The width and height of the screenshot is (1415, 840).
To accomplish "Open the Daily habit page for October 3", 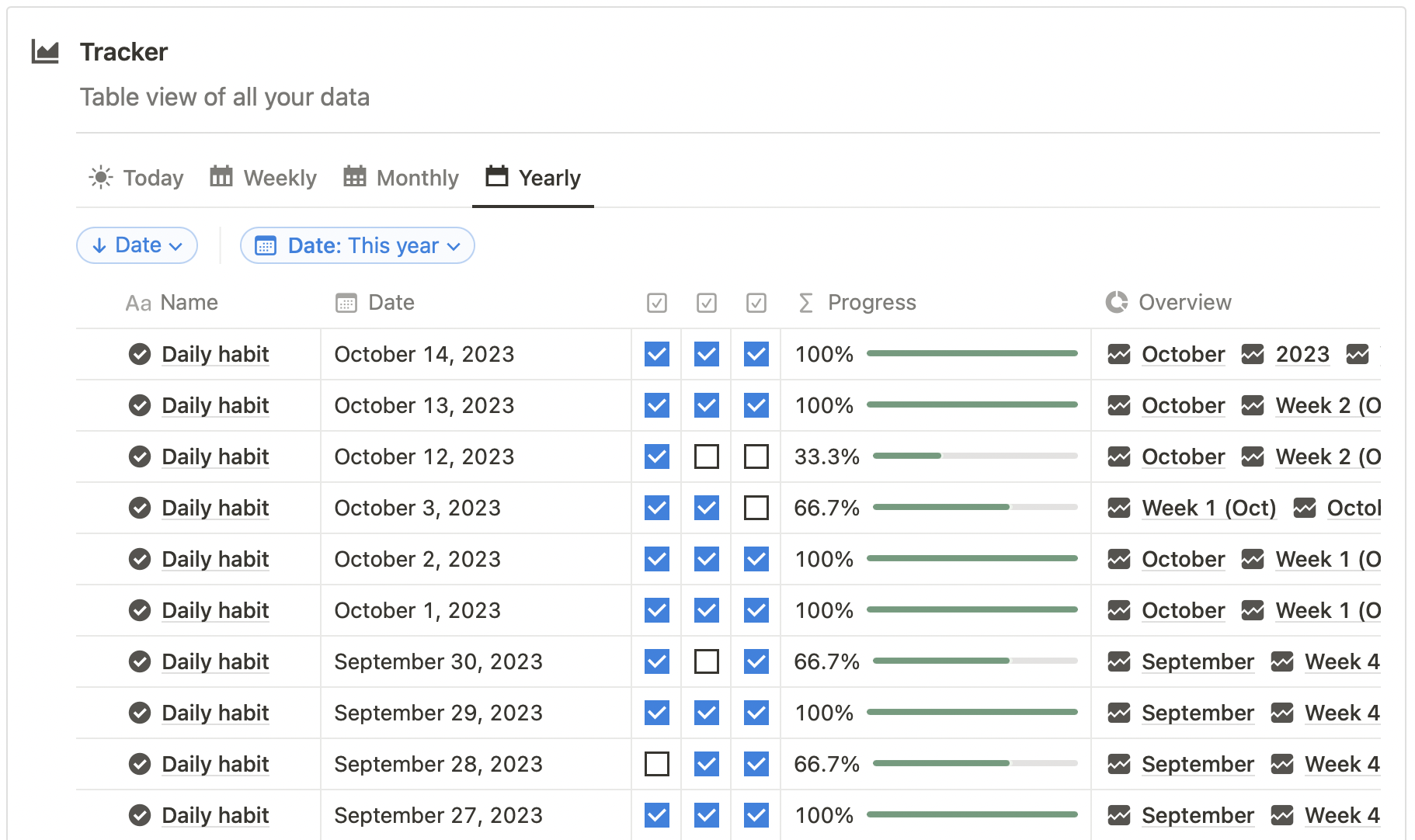I will 215,508.
